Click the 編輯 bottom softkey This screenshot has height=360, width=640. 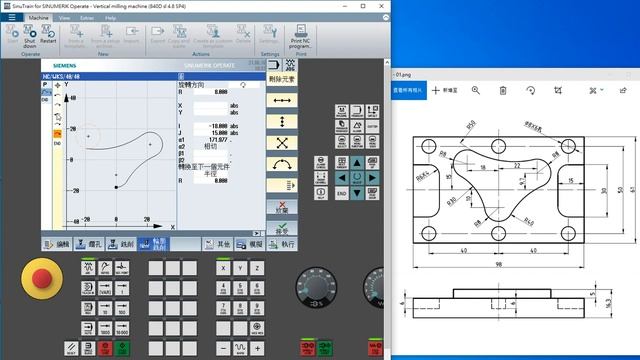(x=57, y=244)
